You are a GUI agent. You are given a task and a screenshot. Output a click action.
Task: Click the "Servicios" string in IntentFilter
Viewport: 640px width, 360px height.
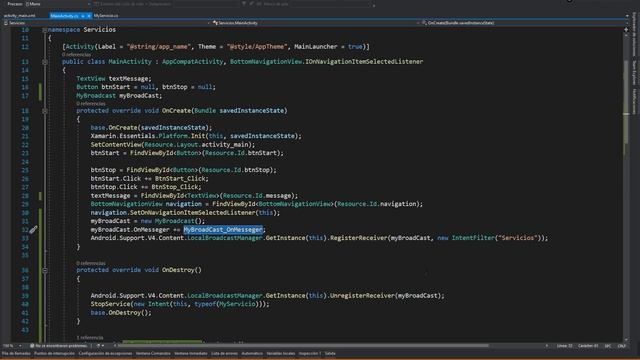[517, 238]
